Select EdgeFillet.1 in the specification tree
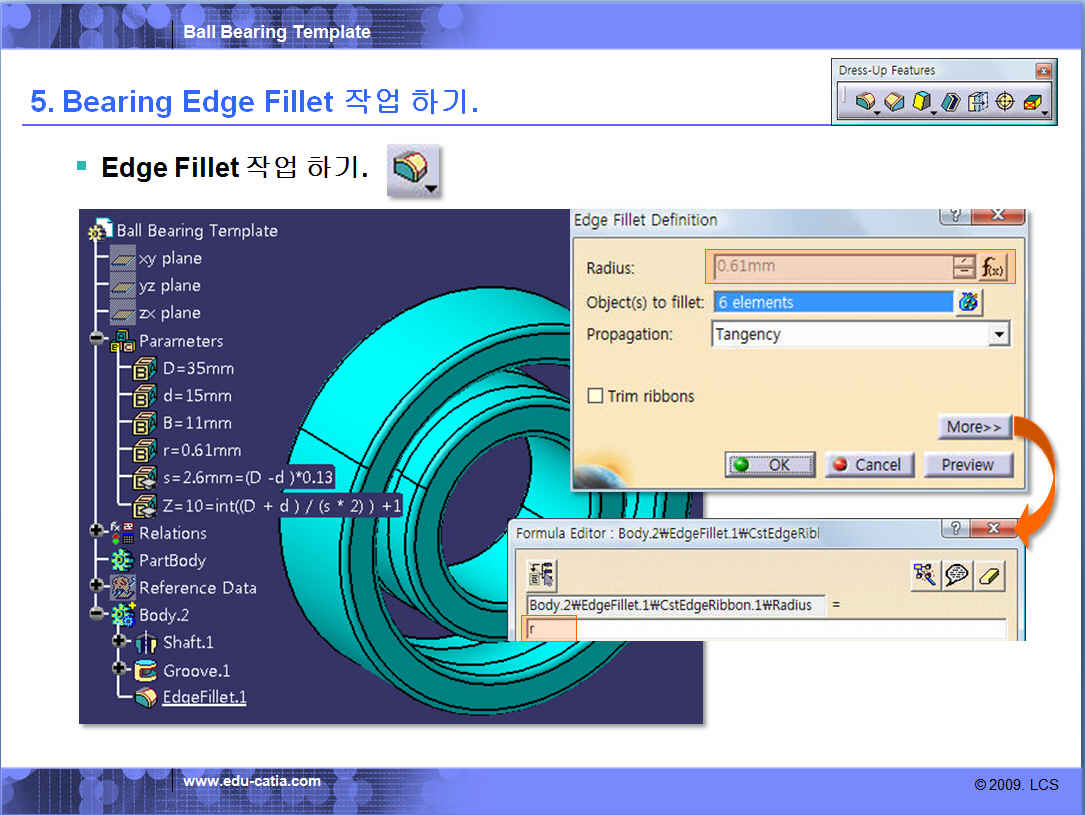The height and width of the screenshot is (815, 1085). [x=204, y=697]
